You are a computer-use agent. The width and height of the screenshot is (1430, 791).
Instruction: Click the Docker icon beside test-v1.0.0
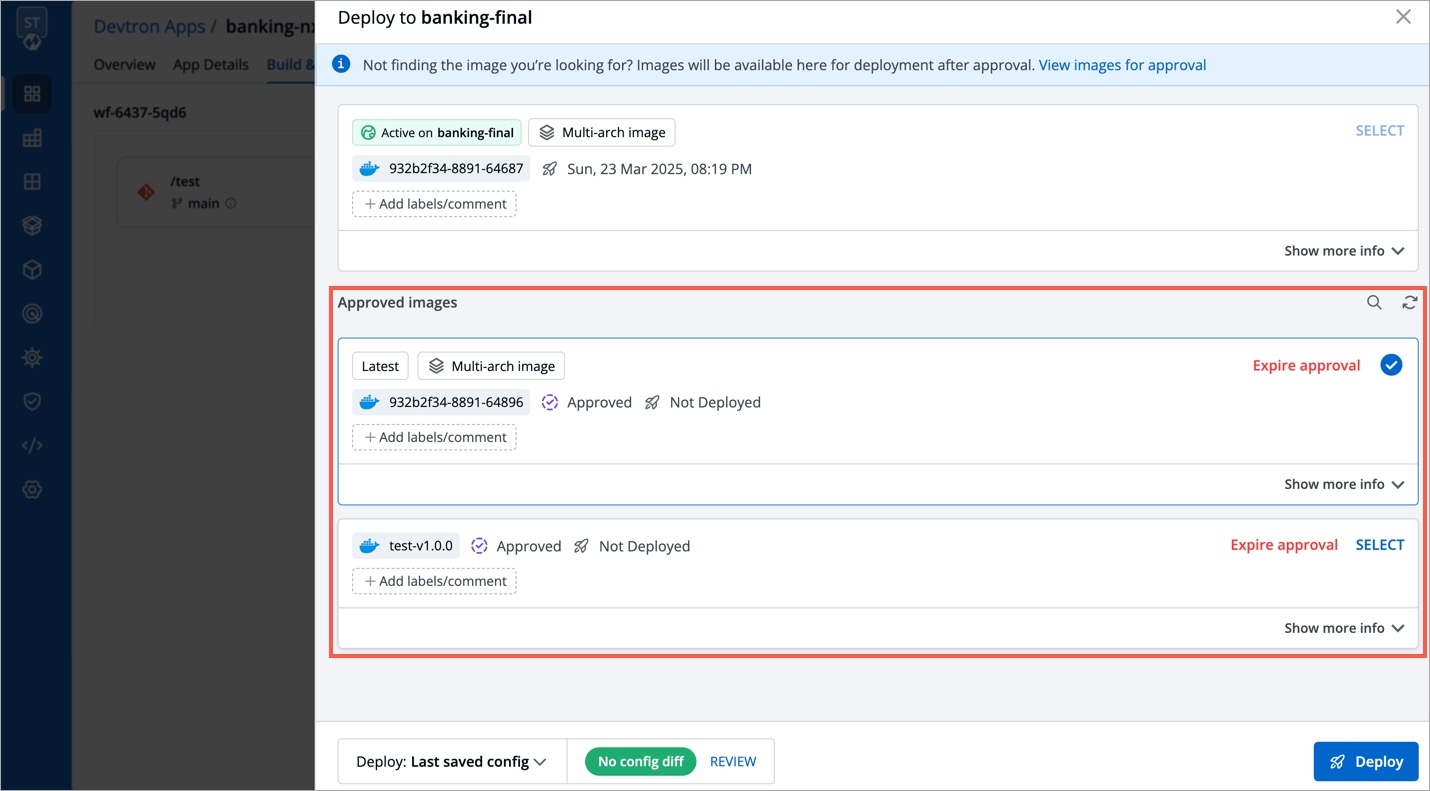coord(369,546)
